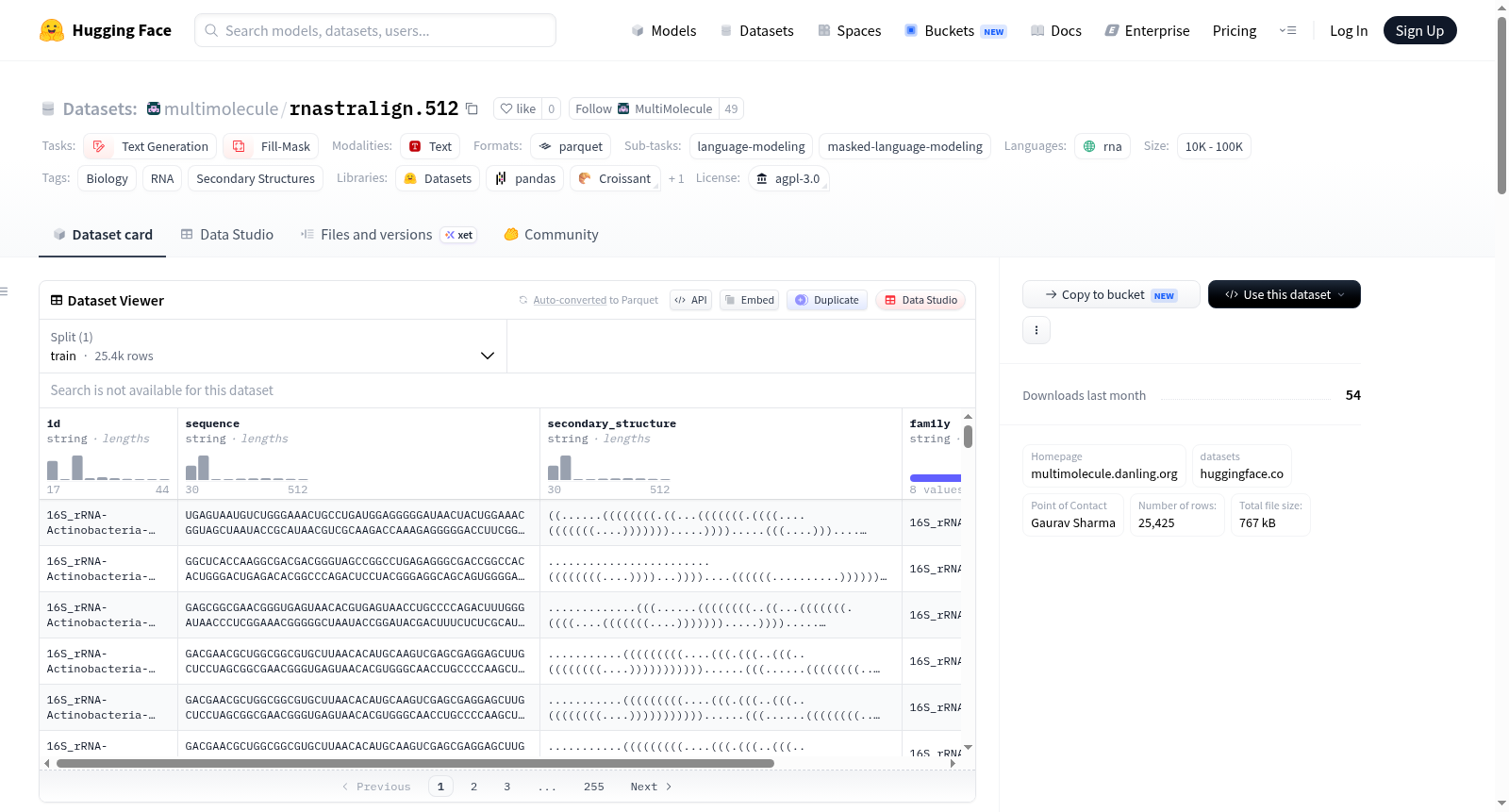Switch to Files and versions tab

click(x=389, y=235)
